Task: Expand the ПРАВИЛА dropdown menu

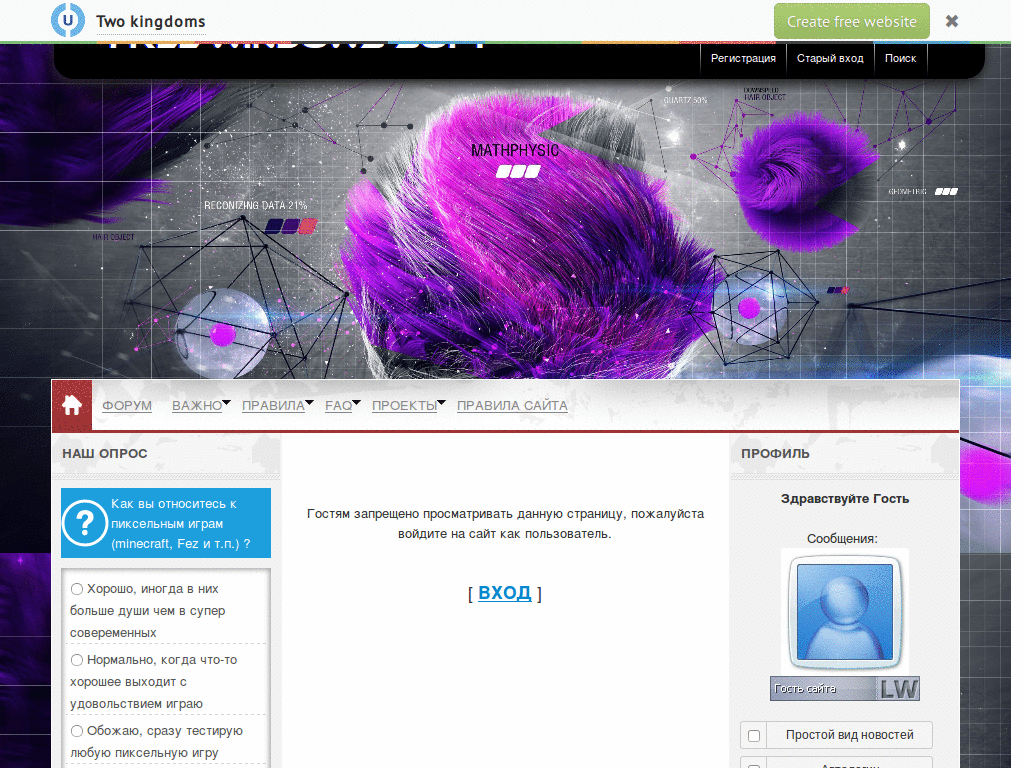Action: pyautogui.click(x=277, y=406)
